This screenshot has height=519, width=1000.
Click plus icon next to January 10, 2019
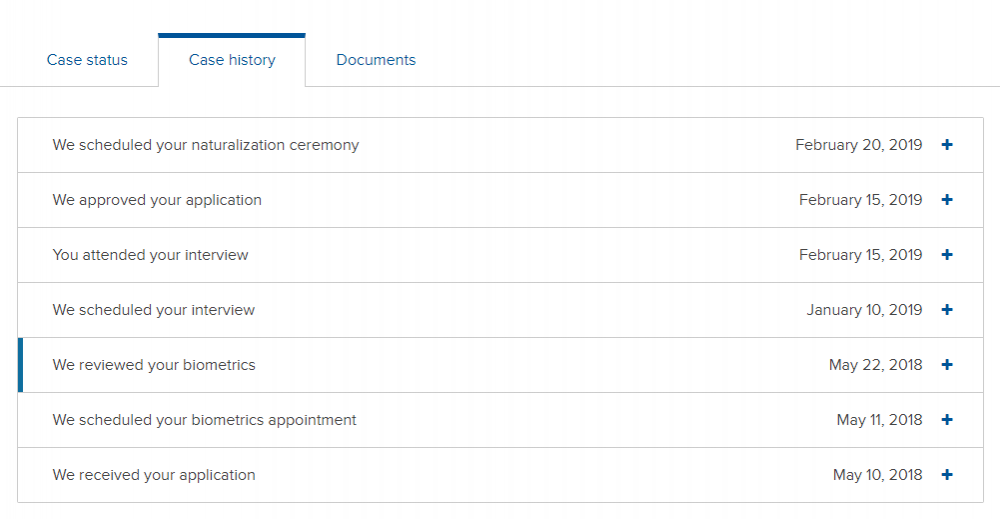[947, 309]
